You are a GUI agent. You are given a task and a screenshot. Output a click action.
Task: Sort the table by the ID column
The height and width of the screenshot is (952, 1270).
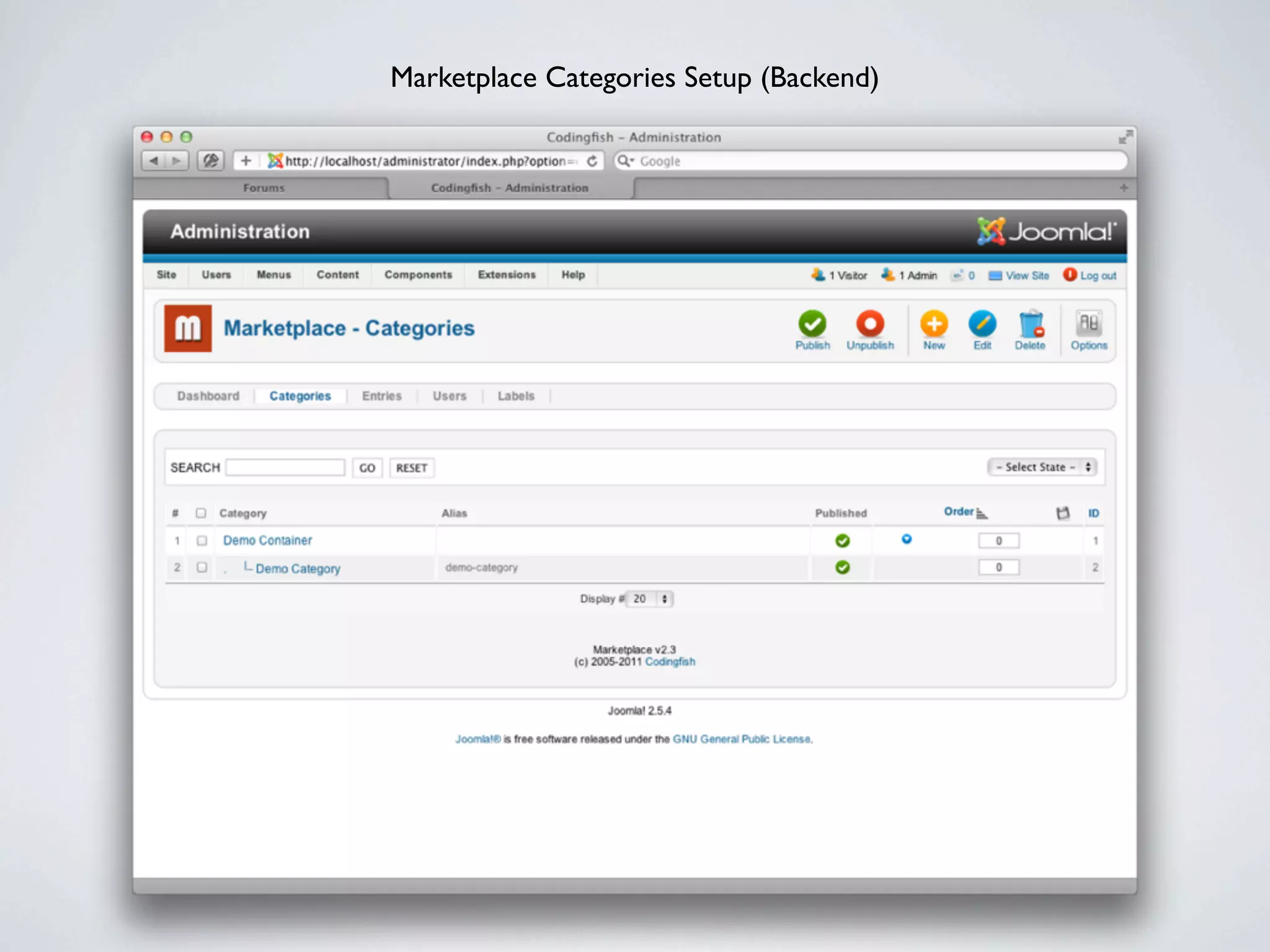[1093, 513]
